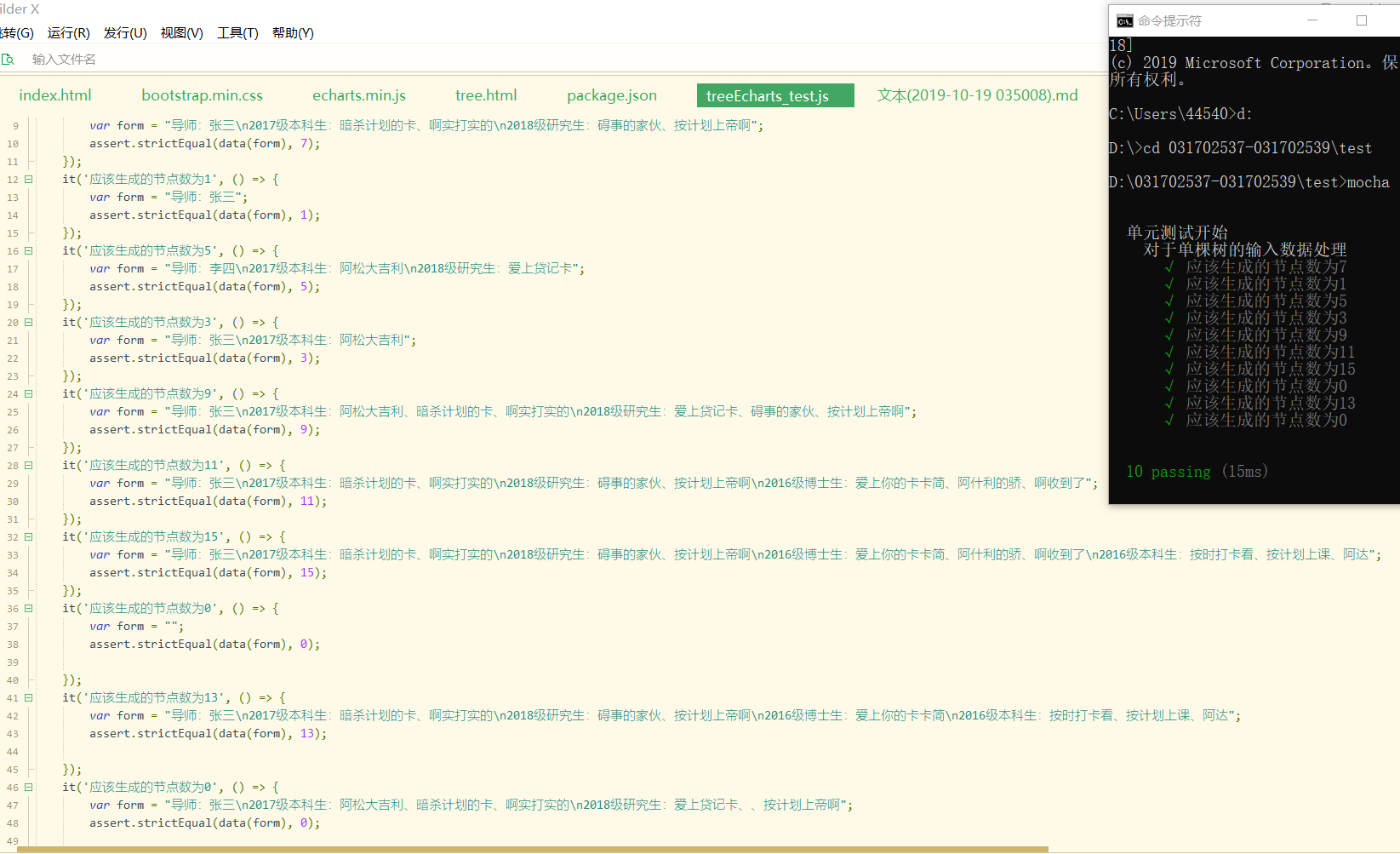Click the "C:\Users\44540>d:" command line
This screenshot has height=854, width=1400.
click(x=1180, y=114)
